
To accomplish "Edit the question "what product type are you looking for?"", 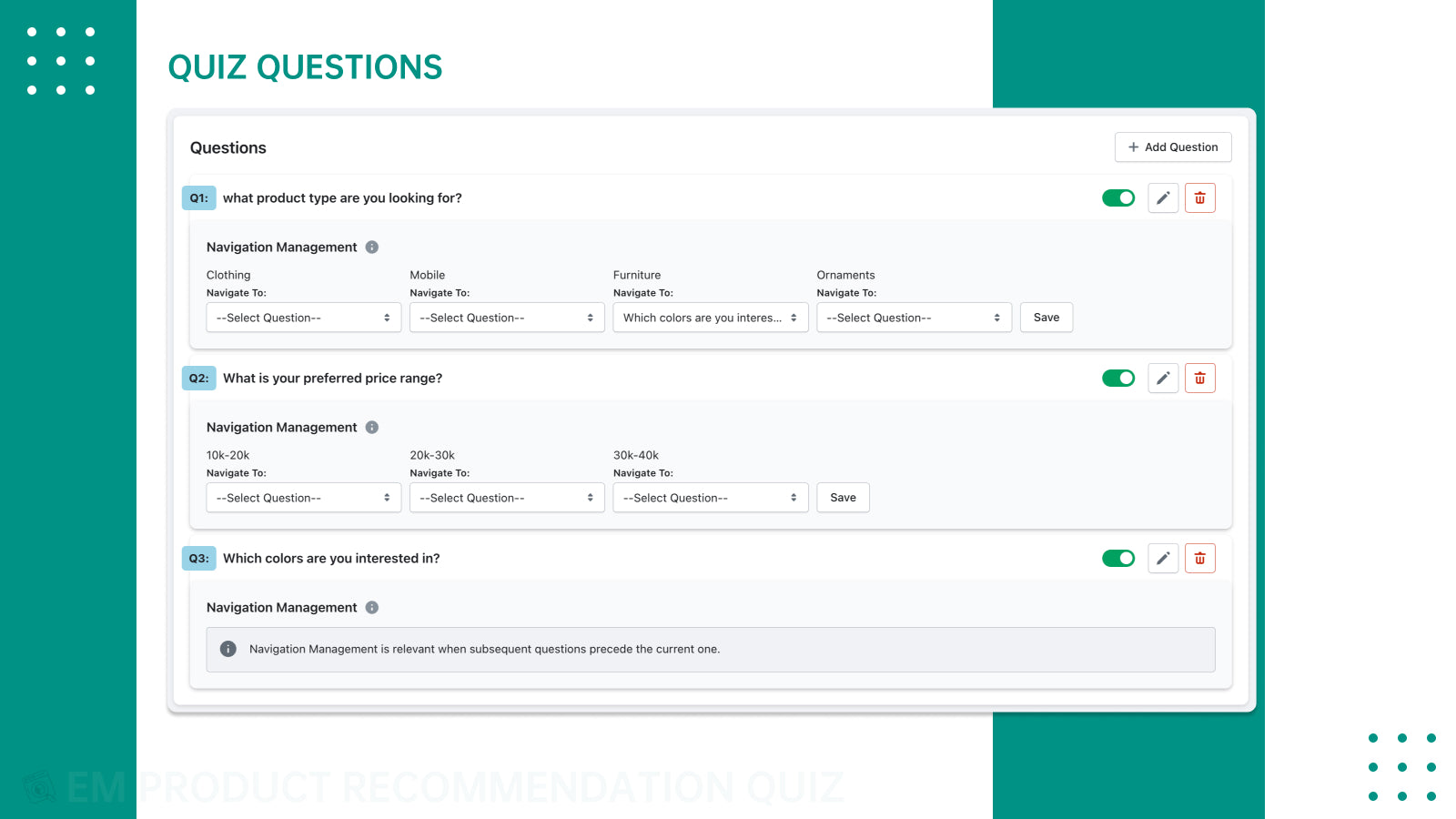I will coord(1162,197).
